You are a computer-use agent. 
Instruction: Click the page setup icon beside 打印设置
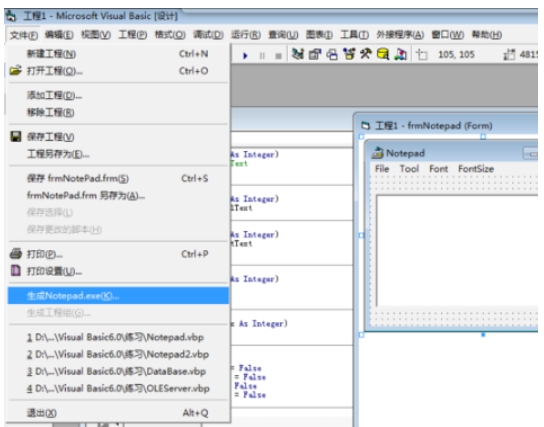[16, 271]
